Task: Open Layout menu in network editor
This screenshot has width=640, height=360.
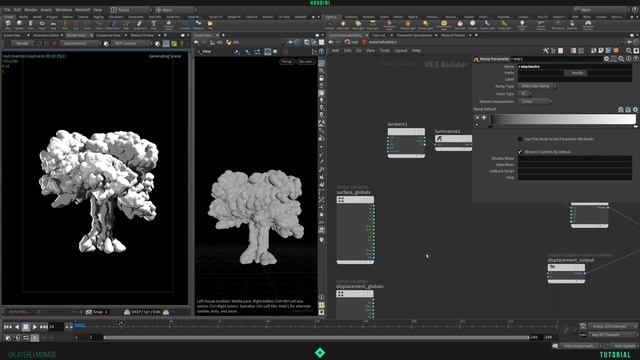Action: tap(401, 51)
